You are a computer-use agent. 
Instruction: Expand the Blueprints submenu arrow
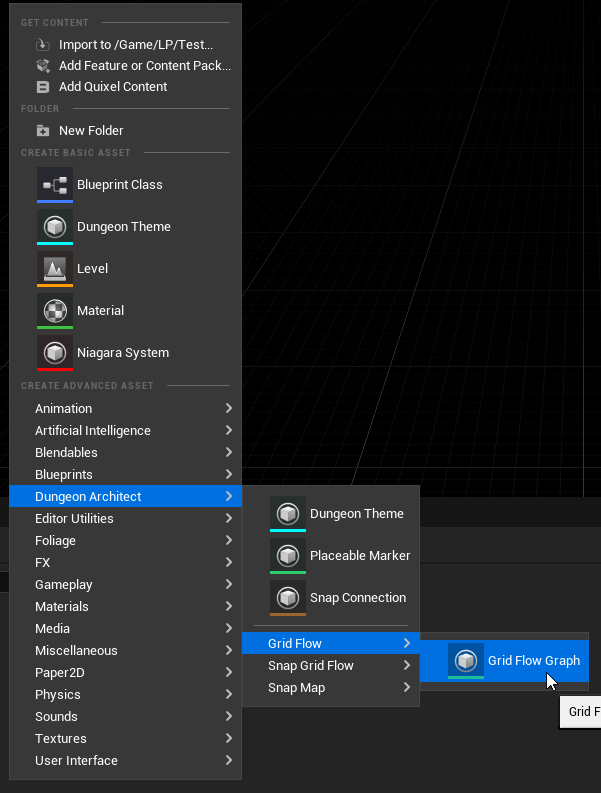[229, 474]
